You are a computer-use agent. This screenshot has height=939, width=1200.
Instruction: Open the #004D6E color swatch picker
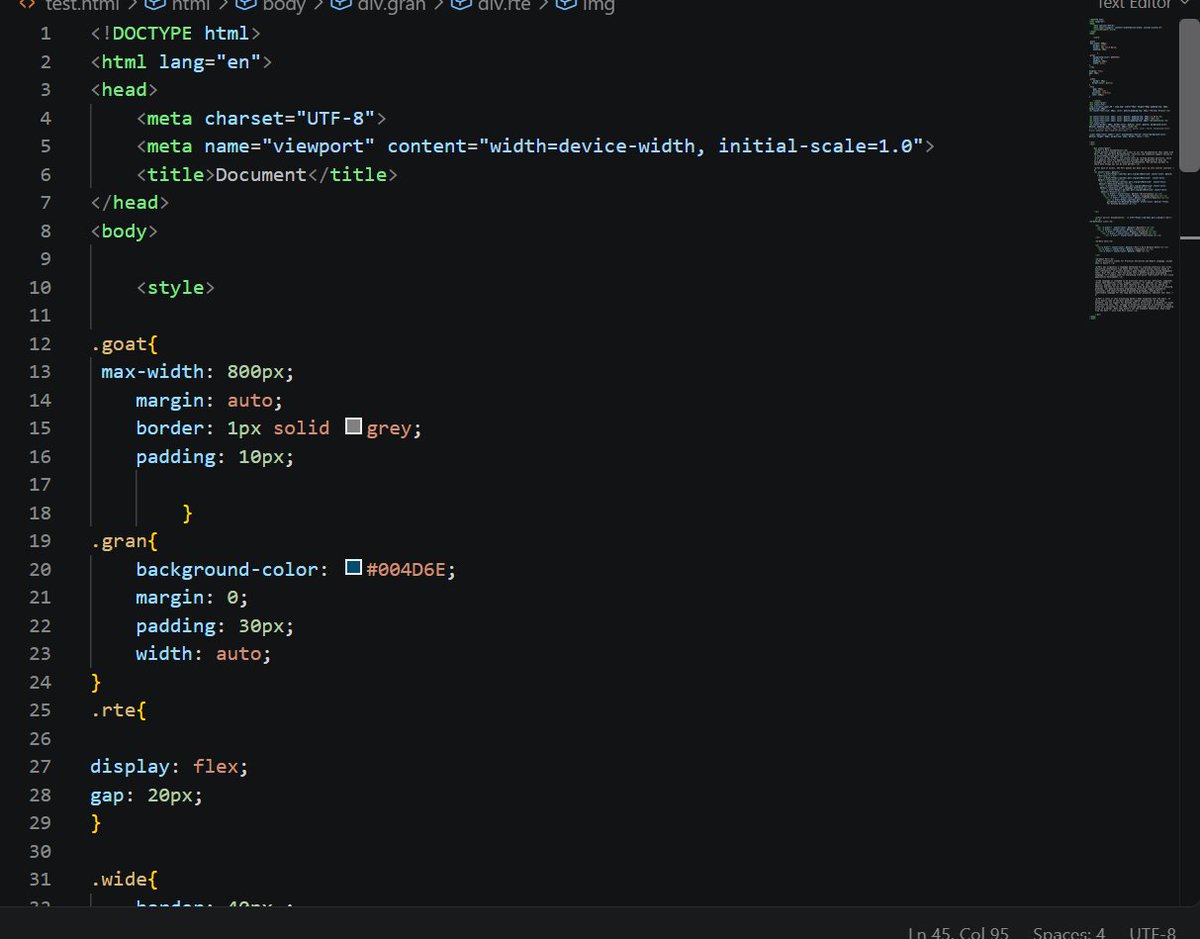tap(353, 568)
